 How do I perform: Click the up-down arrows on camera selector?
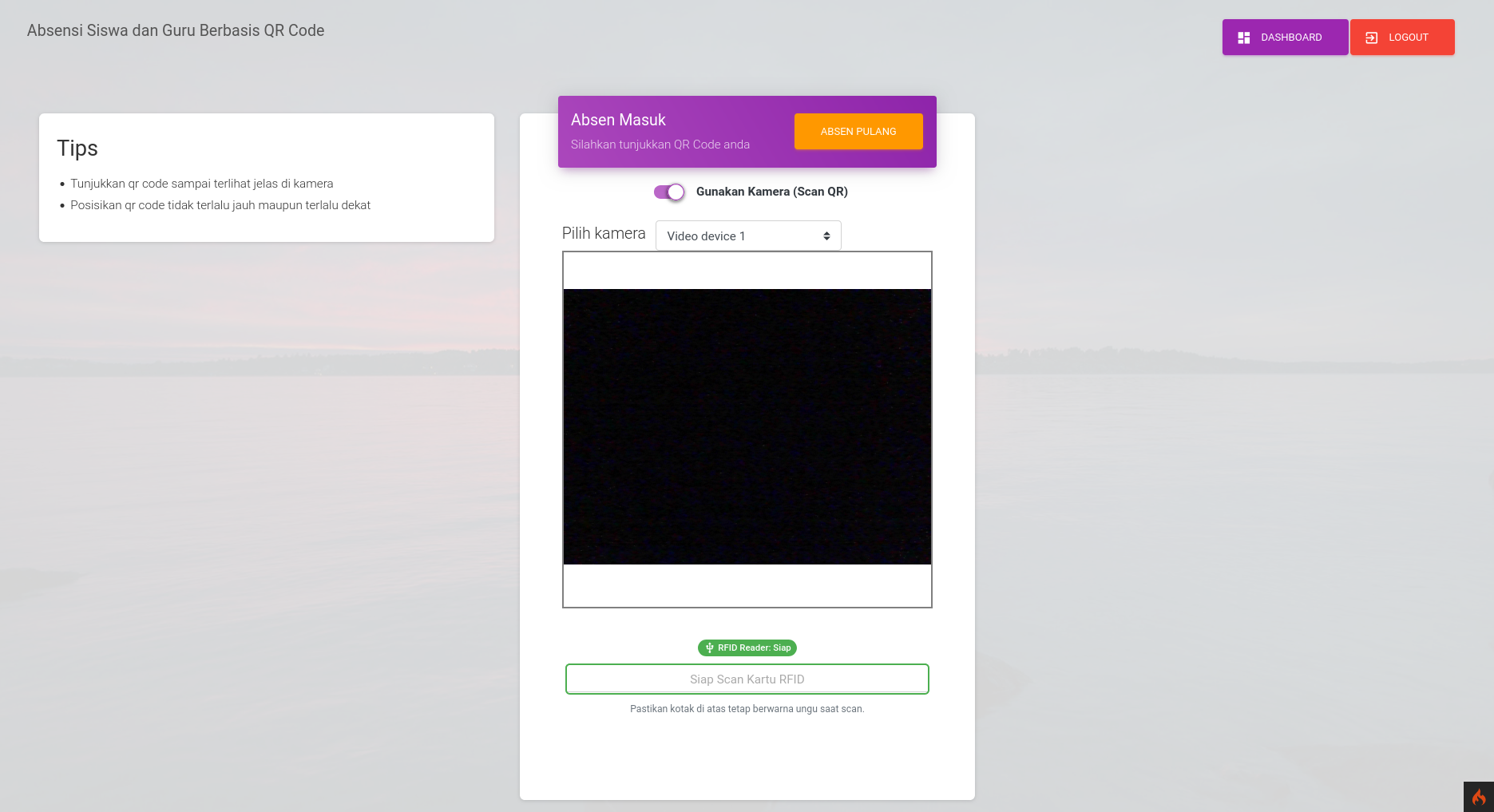pos(826,236)
